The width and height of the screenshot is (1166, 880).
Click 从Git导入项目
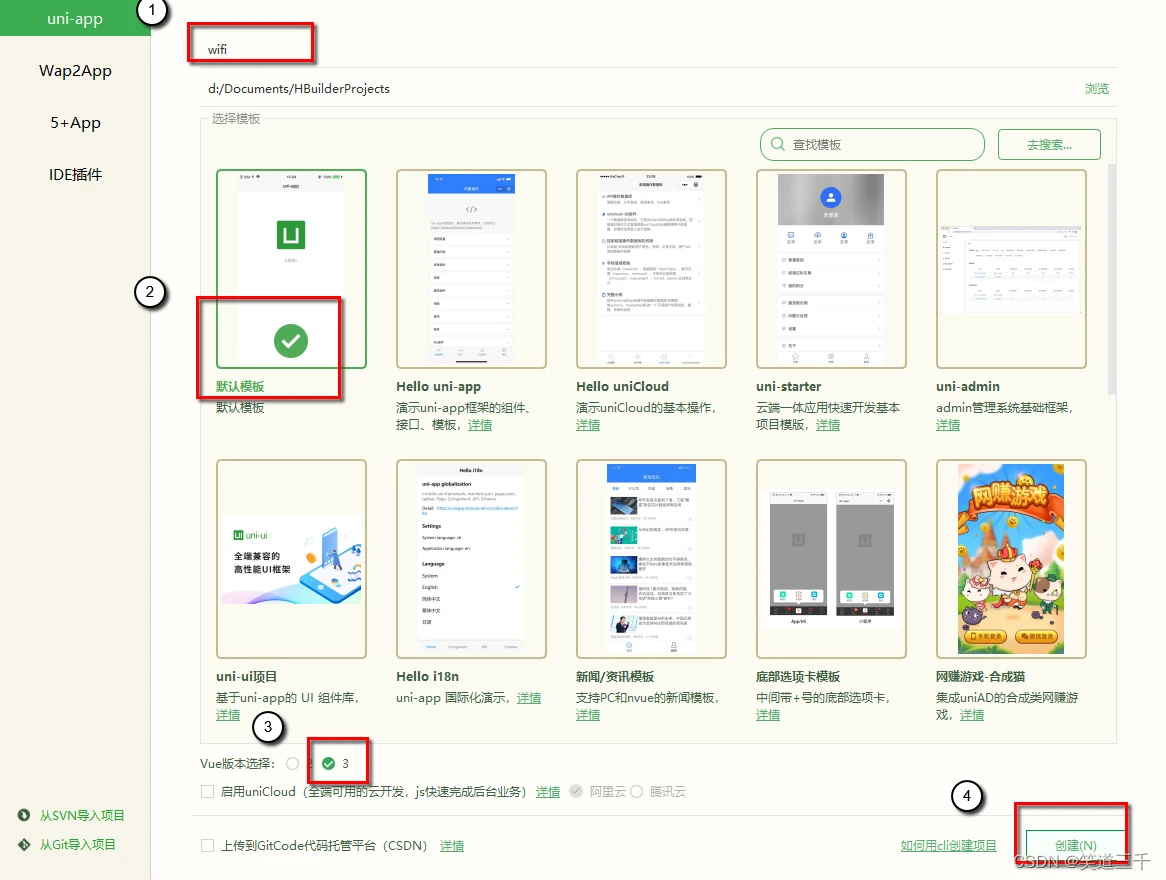point(77,844)
